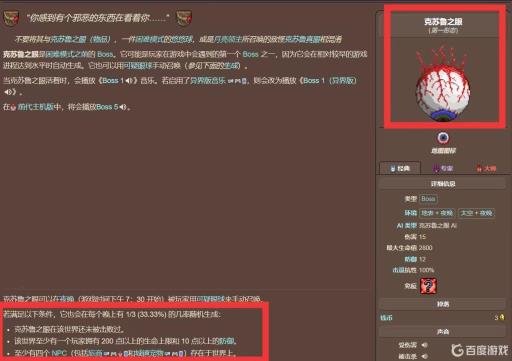Switch to the 经典 (Classic) mode tab
512x361 pixels.
coord(400,168)
